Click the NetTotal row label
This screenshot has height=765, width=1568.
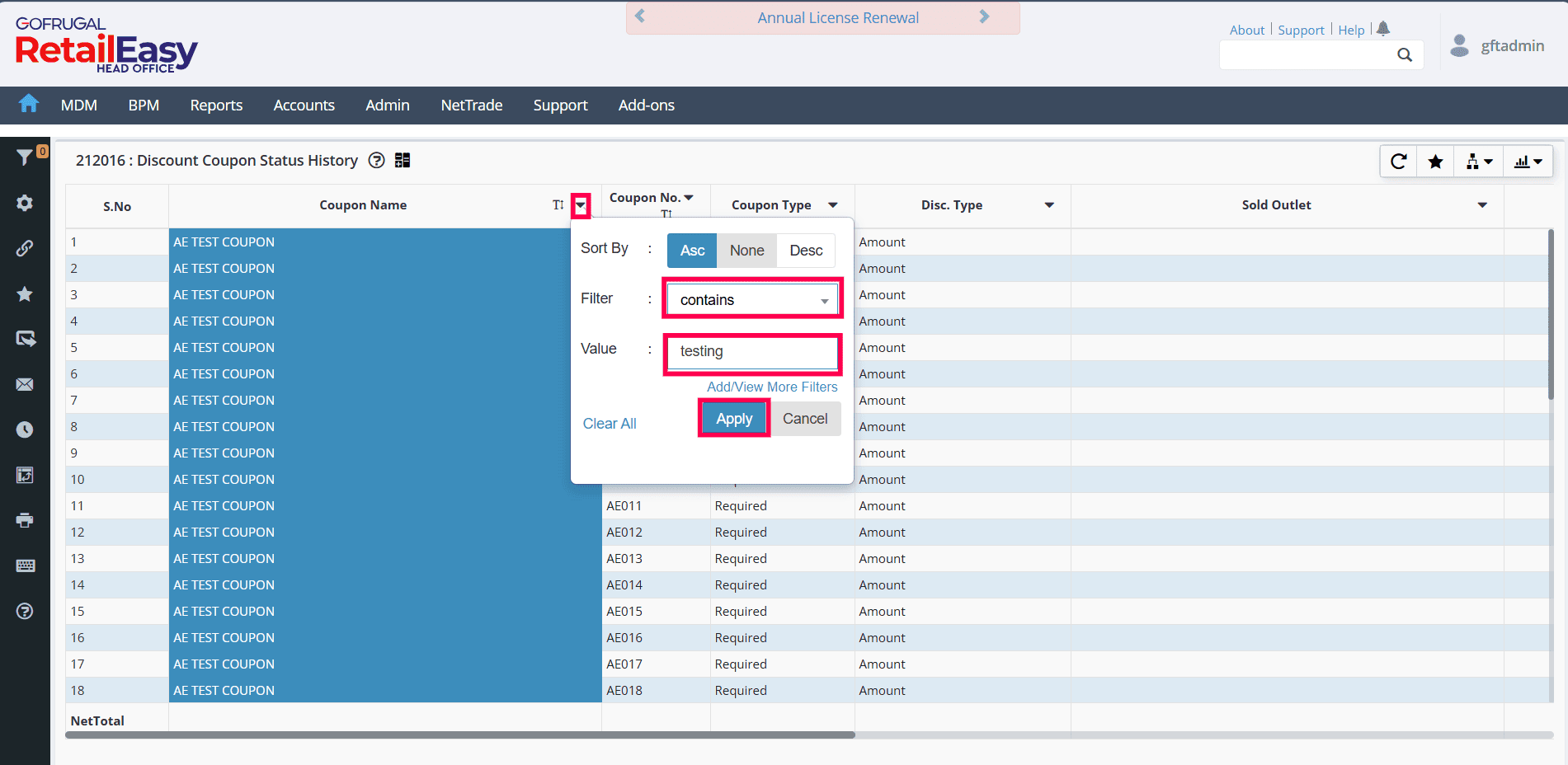click(x=97, y=720)
